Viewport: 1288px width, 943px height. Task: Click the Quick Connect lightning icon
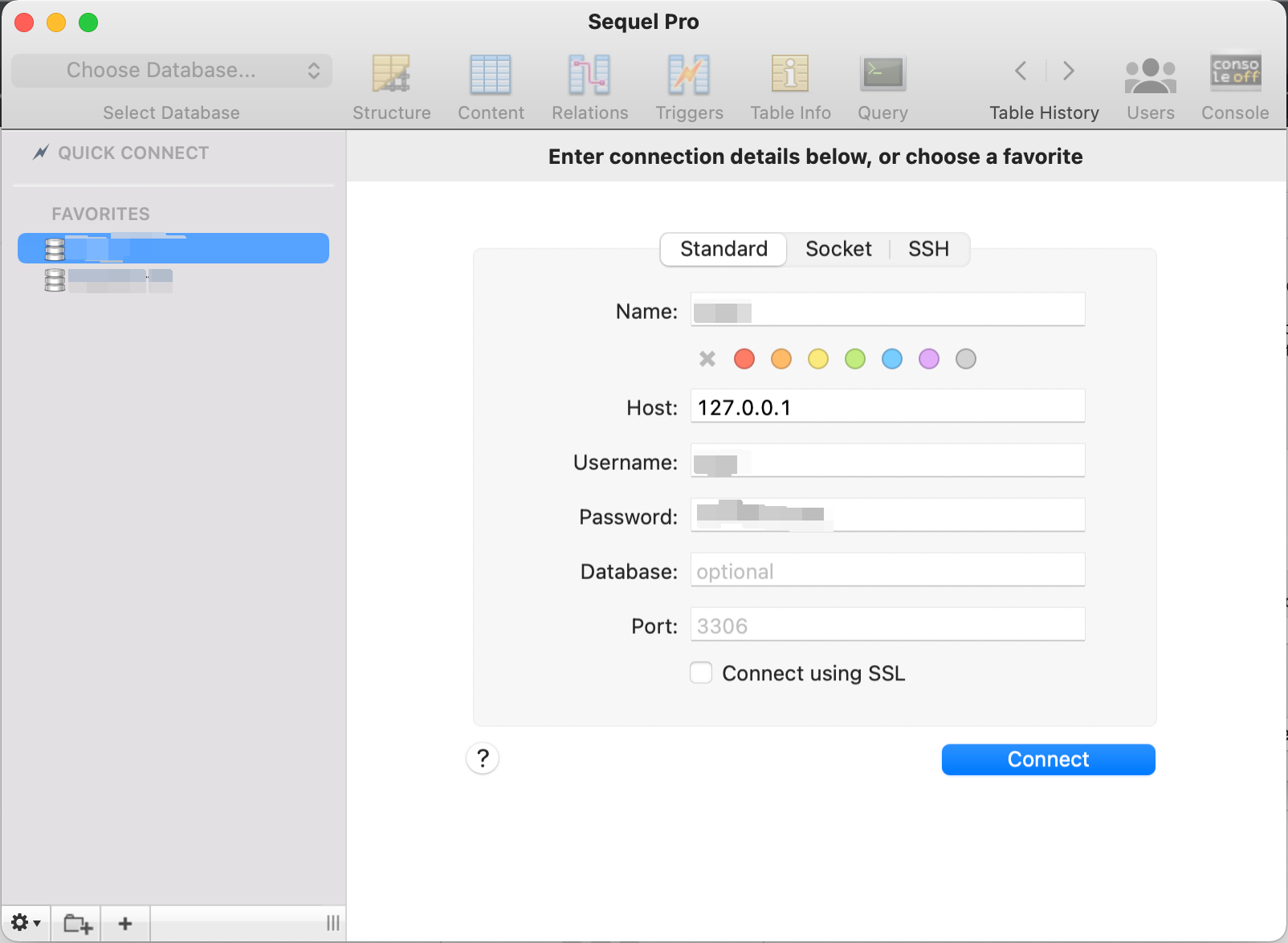click(x=41, y=152)
